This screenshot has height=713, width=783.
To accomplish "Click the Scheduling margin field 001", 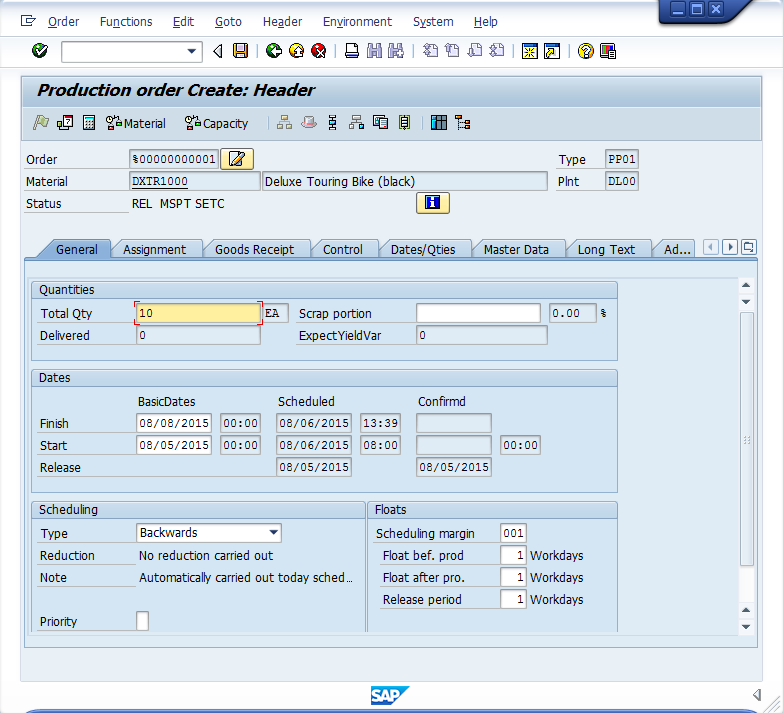I will 513,533.
